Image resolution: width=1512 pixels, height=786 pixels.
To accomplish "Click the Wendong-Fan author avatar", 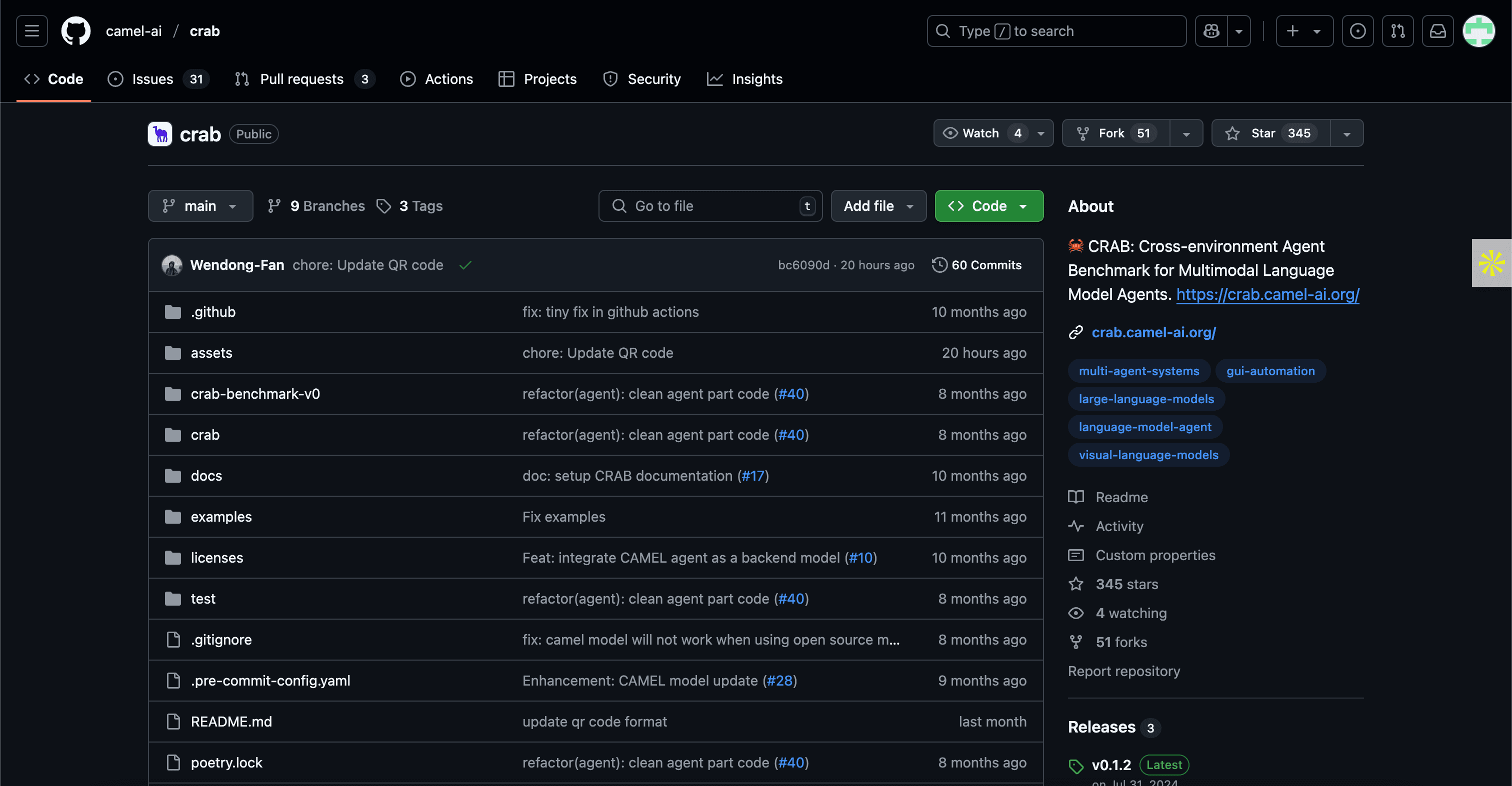I will pyautogui.click(x=172, y=265).
